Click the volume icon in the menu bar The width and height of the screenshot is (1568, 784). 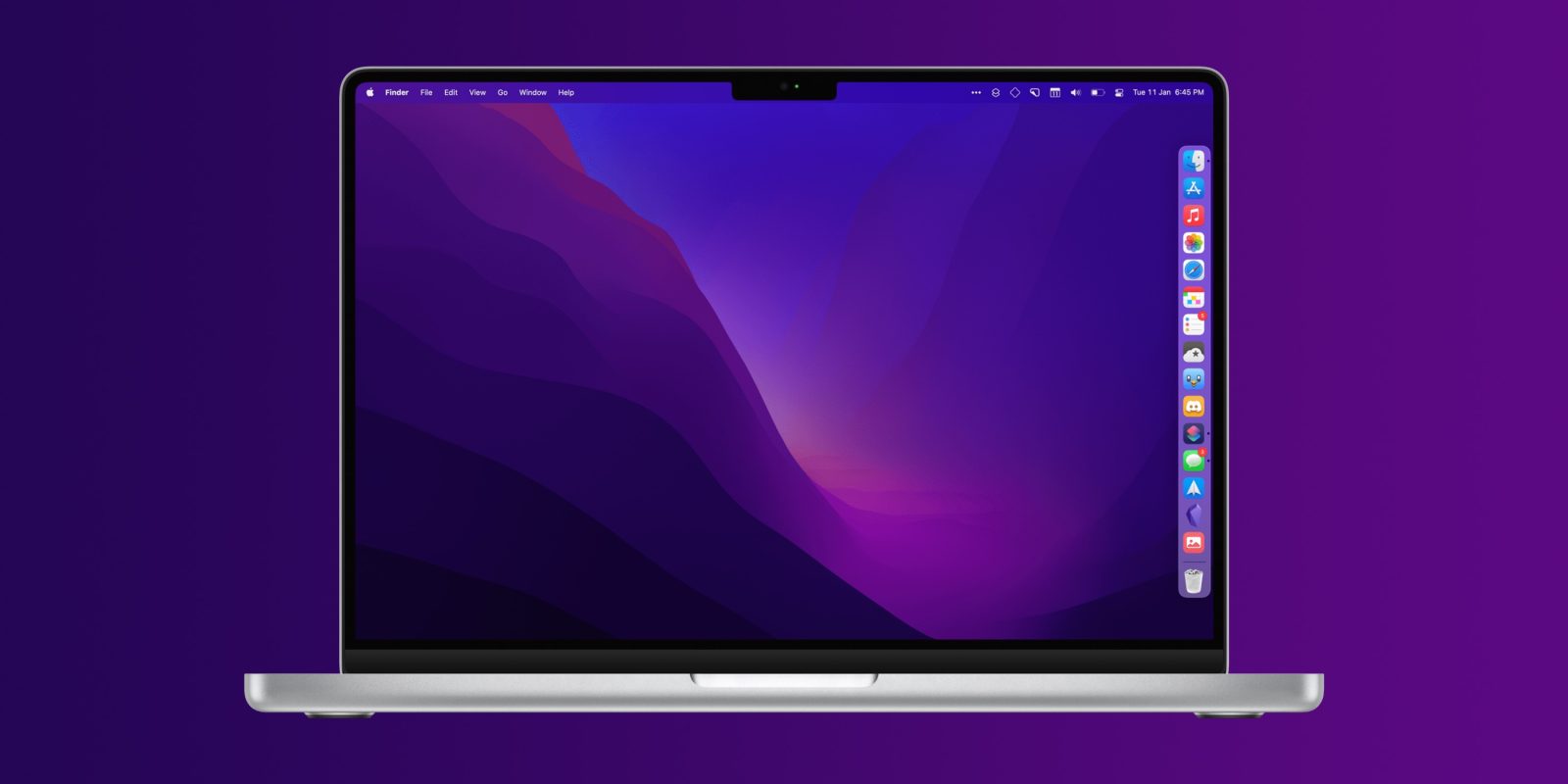pos(1075,93)
